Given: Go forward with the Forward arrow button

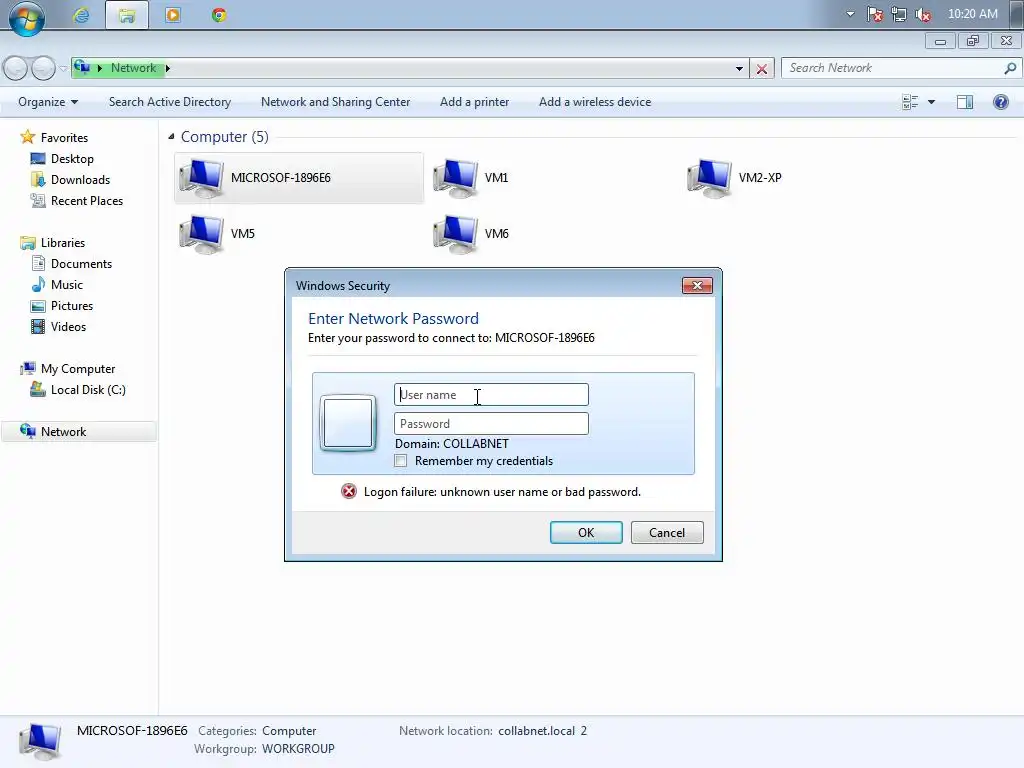Looking at the screenshot, I should tap(43, 68).
